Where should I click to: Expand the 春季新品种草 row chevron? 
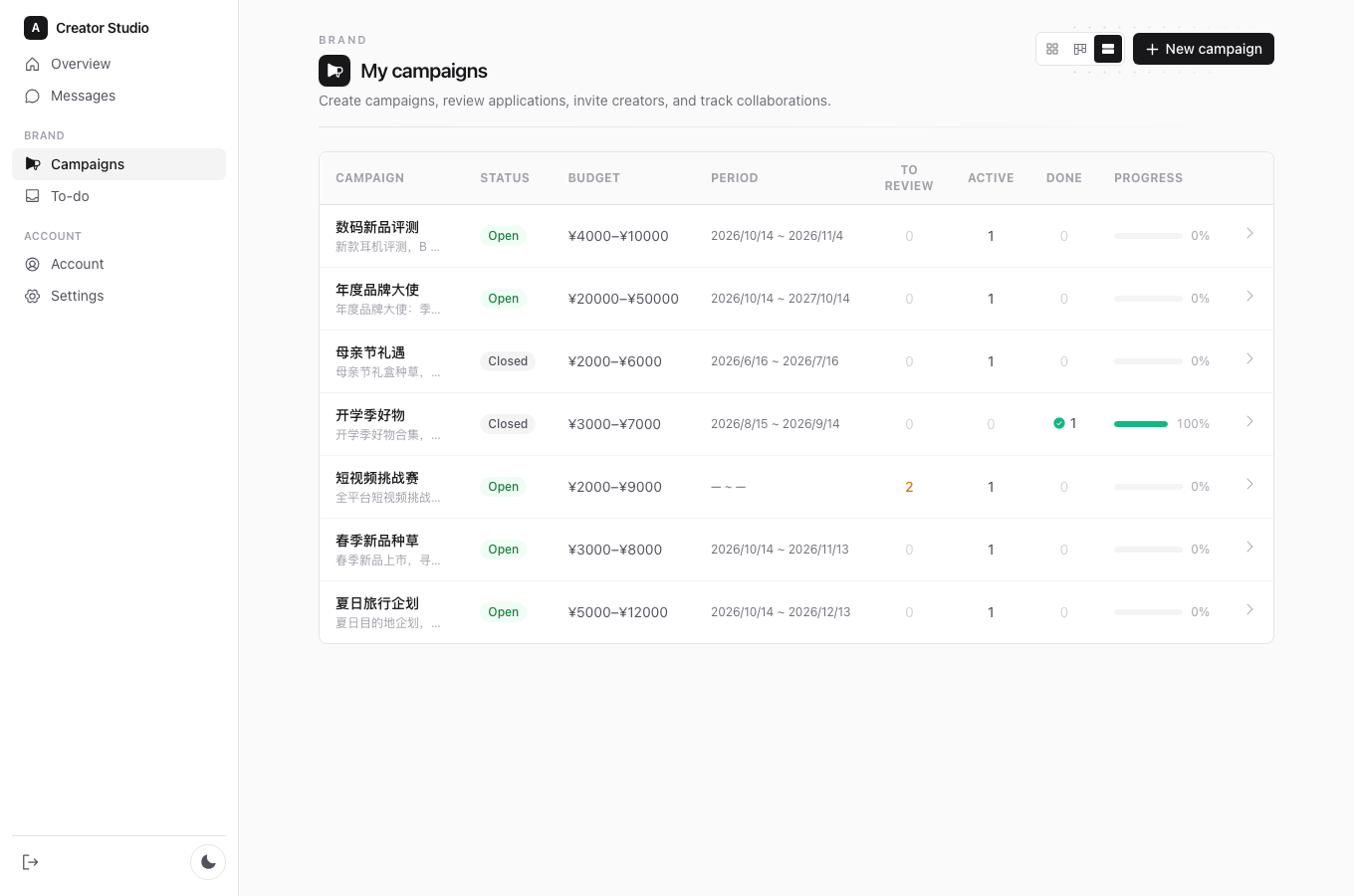click(1249, 547)
